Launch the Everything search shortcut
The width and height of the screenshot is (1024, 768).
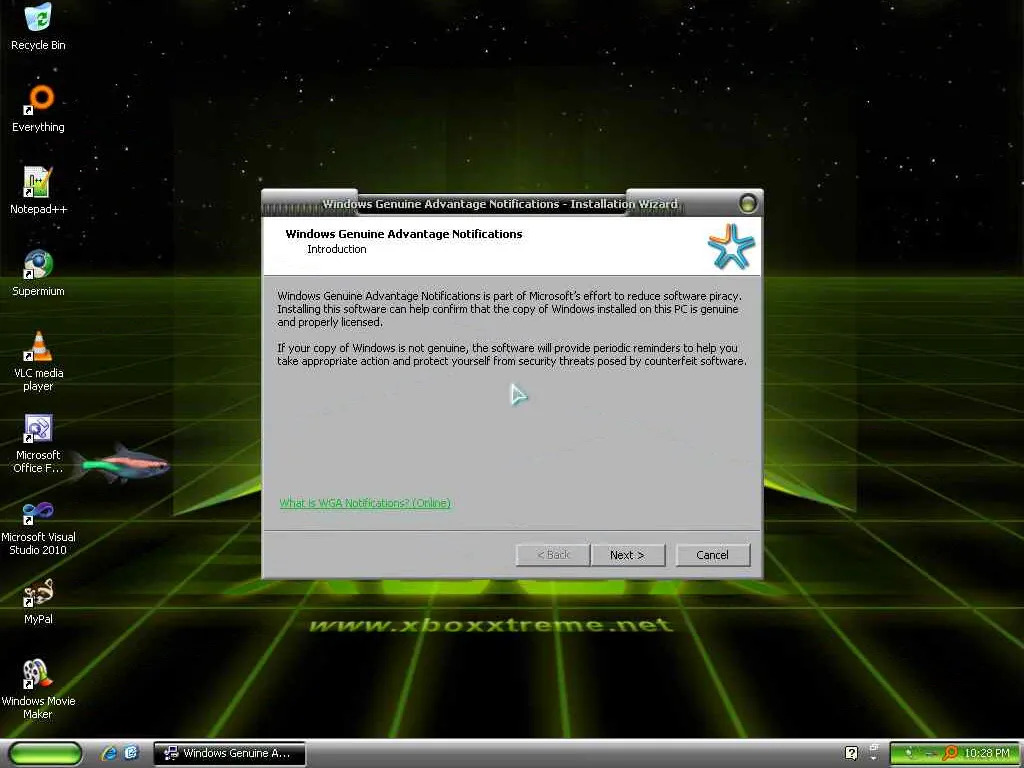(38, 109)
